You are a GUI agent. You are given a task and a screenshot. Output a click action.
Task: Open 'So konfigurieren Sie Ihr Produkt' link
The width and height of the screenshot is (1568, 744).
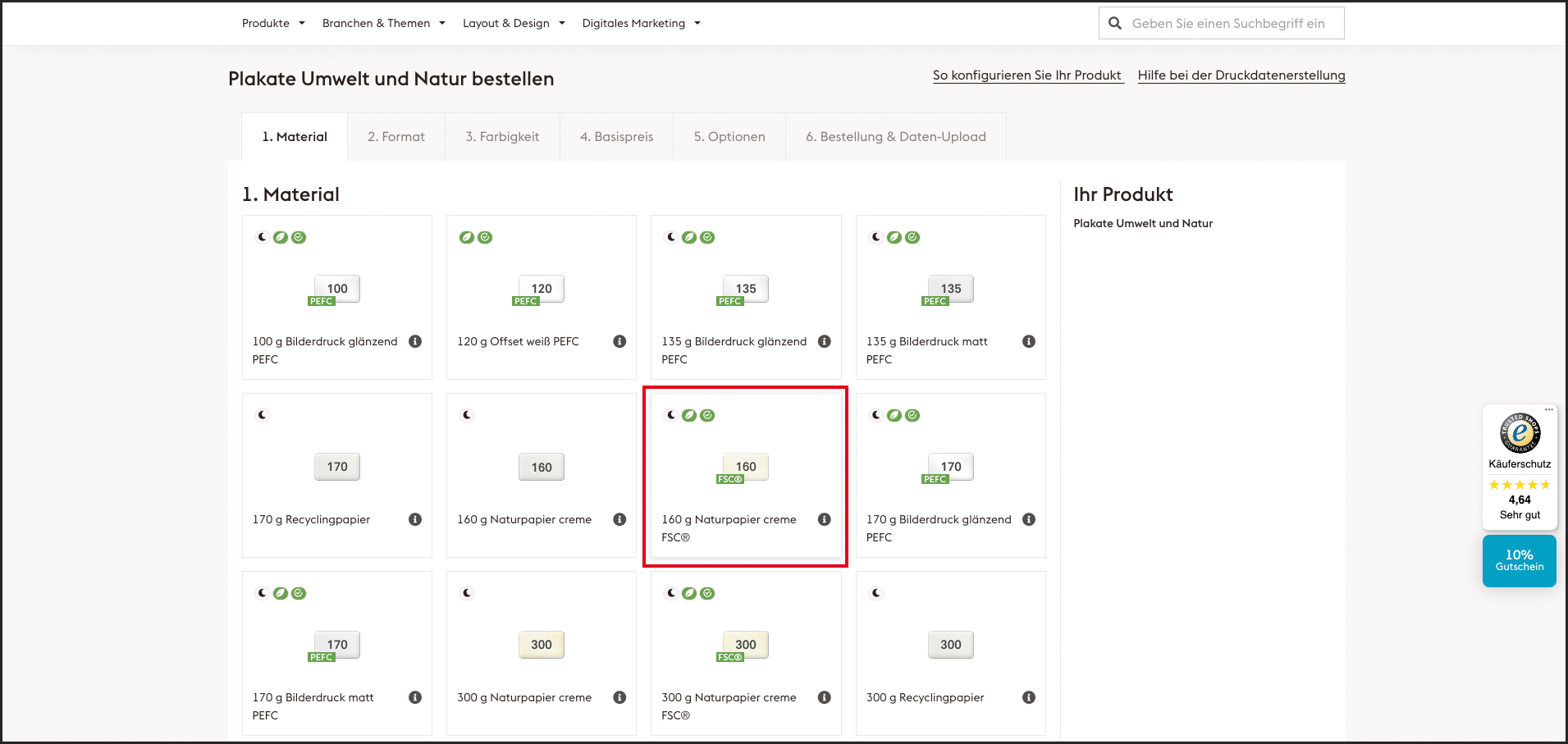click(x=1026, y=75)
